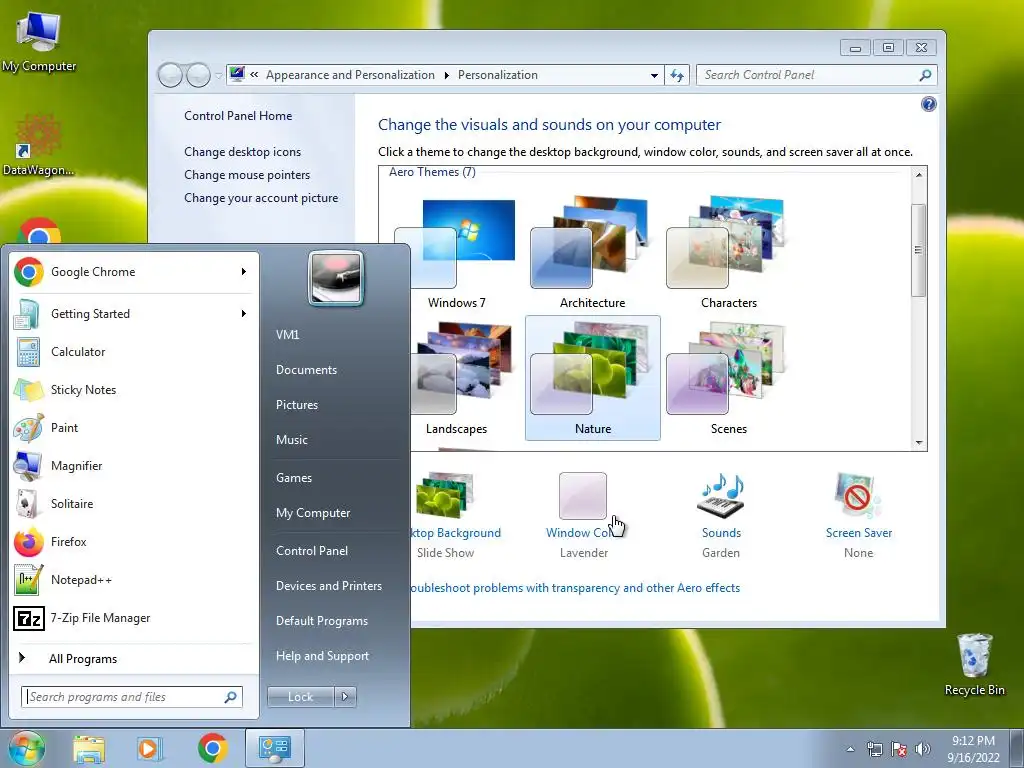Click the refresh button next to address bar
The height and width of the screenshot is (768, 1024).
tap(677, 75)
